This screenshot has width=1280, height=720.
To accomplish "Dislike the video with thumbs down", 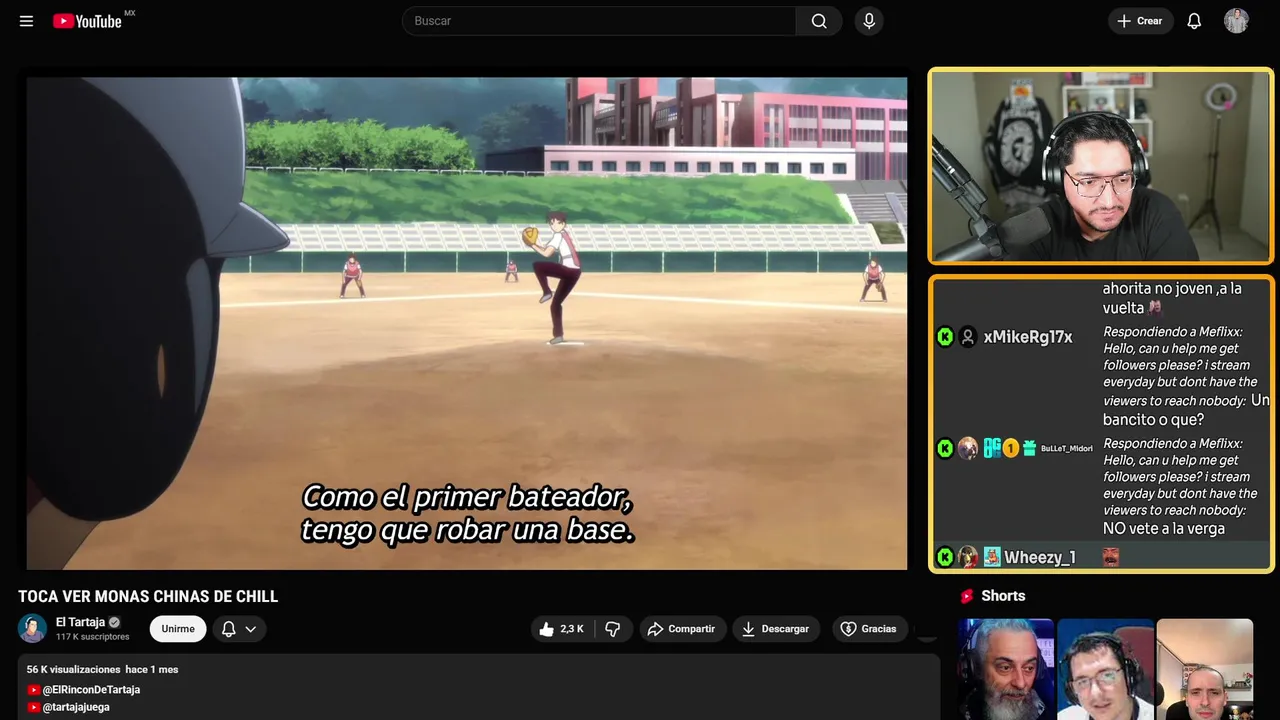I will (x=613, y=629).
